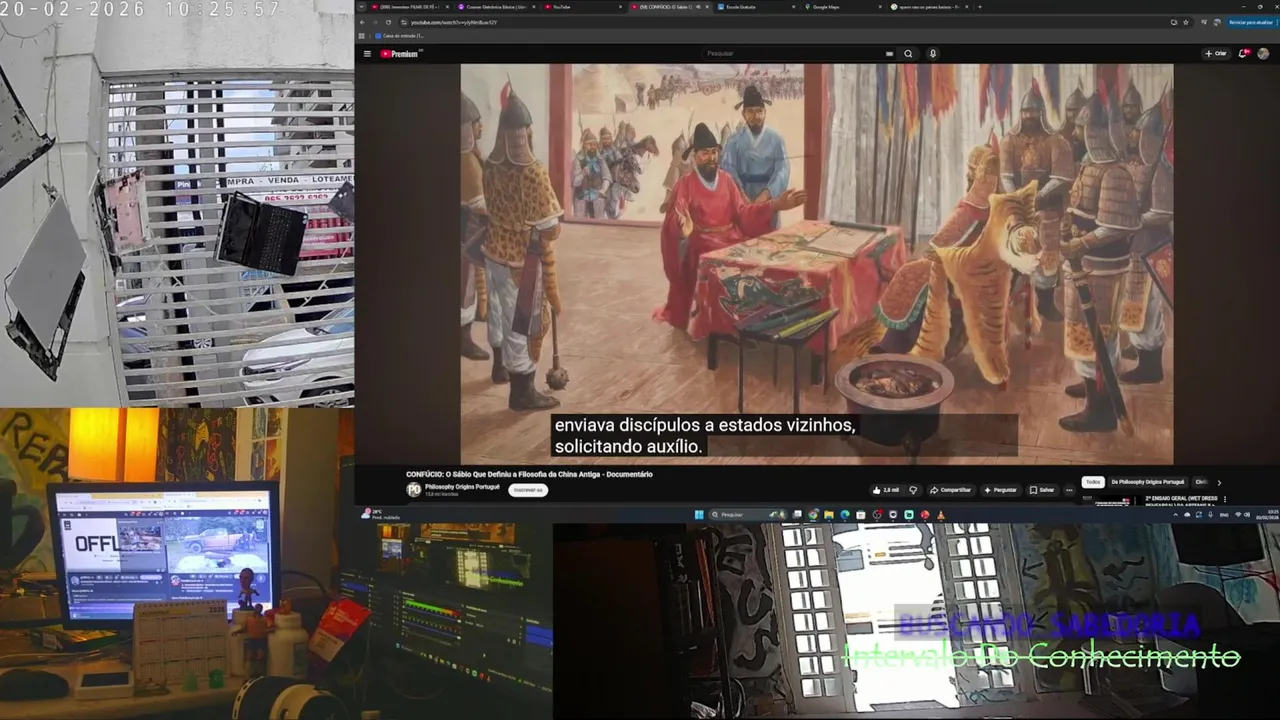Image resolution: width=1280 pixels, height=720 pixels.
Task: Start voice search with the microphone icon
Action: pos(932,54)
